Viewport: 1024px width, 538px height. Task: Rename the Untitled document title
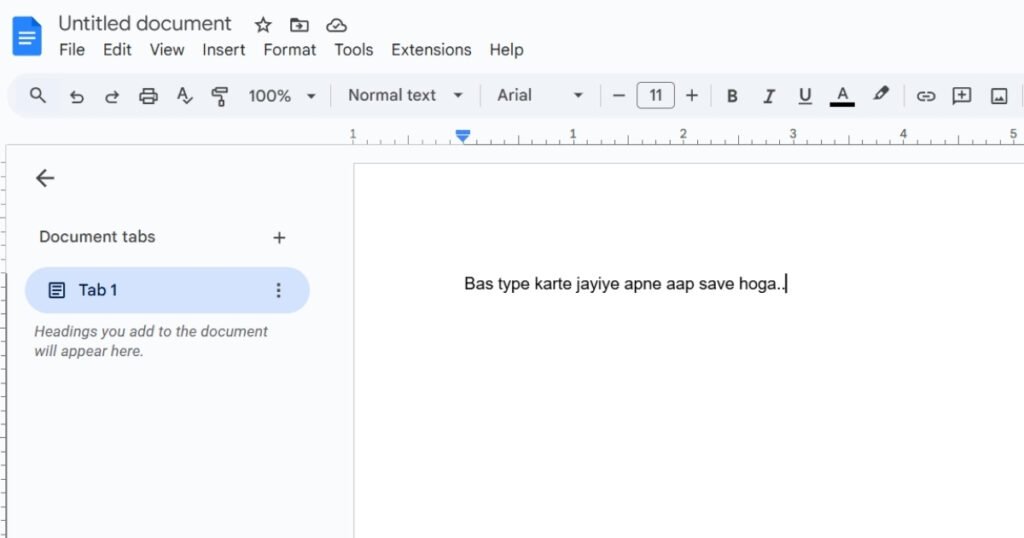point(144,24)
